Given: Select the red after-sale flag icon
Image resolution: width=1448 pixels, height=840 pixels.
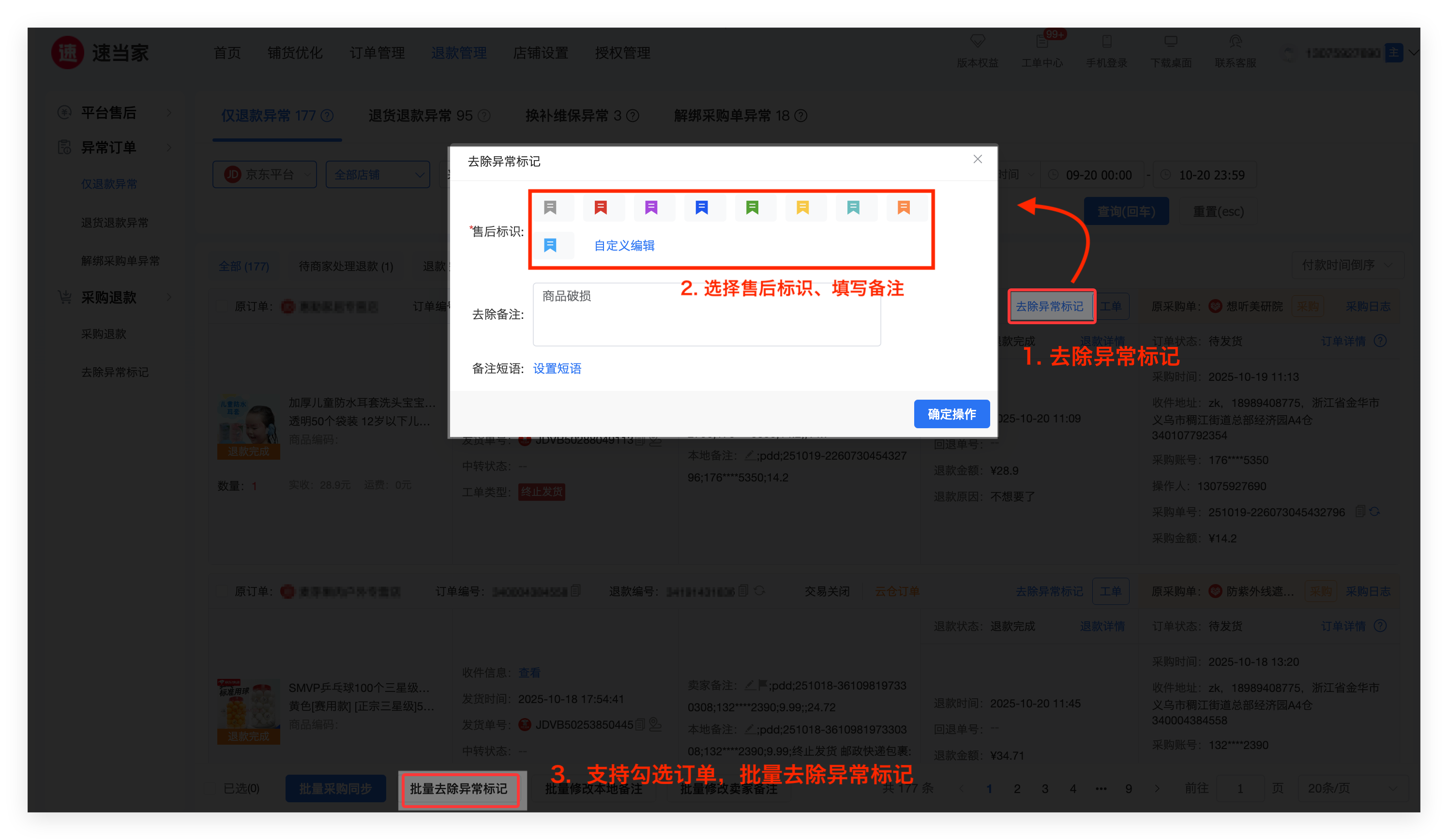Looking at the screenshot, I should [601, 208].
